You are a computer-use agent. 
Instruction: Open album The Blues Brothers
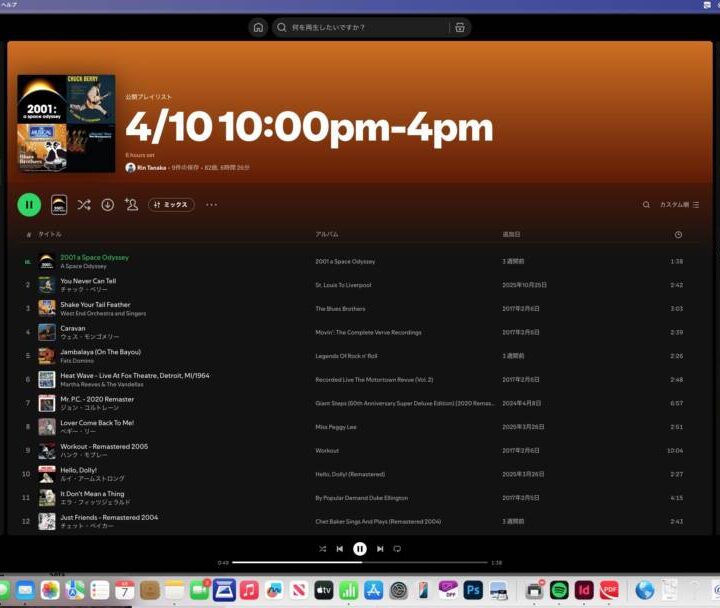(x=340, y=309)
